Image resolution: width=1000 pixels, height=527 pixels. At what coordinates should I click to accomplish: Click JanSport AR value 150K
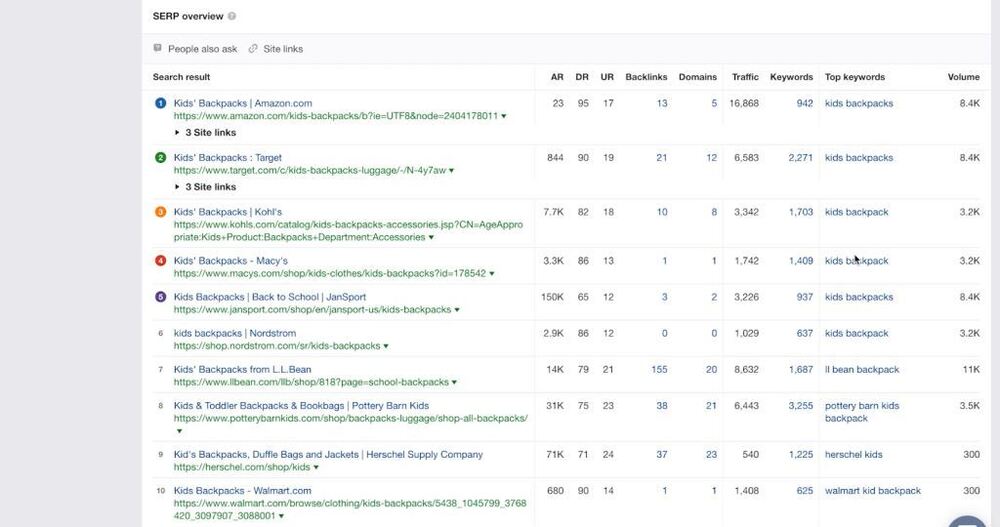552,297
